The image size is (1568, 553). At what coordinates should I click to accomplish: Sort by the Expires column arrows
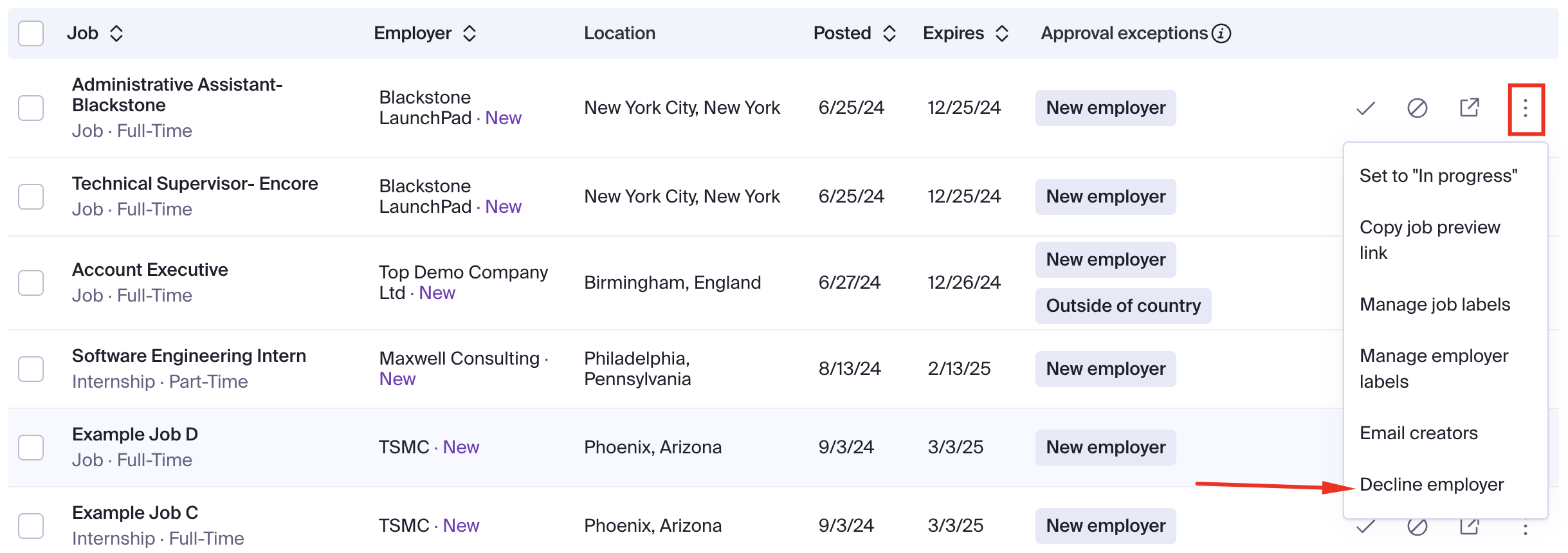(x=1002, y=33)
